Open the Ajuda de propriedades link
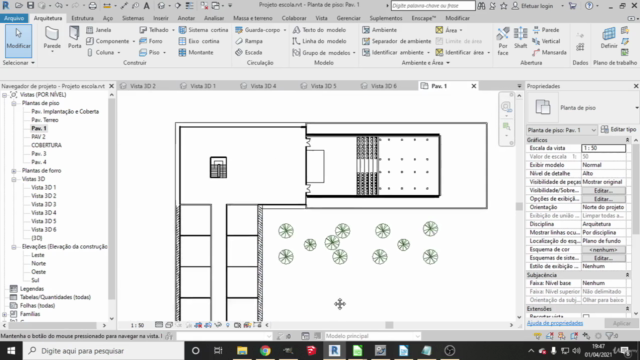This screenshot has height=360, width=640. pos(555,323)
